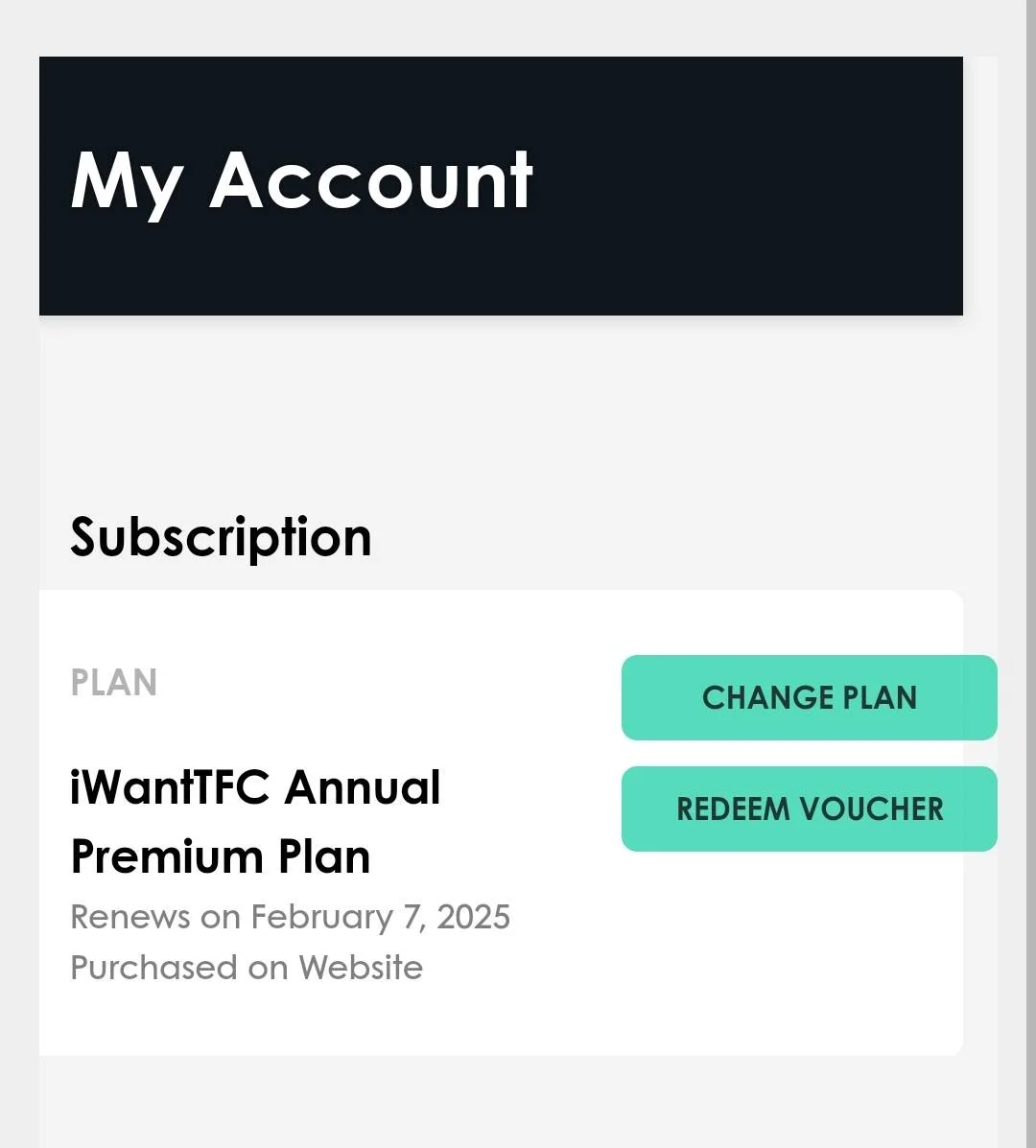Select the Purchased on Website line
1036x1148 pixels.
point(247,968)
